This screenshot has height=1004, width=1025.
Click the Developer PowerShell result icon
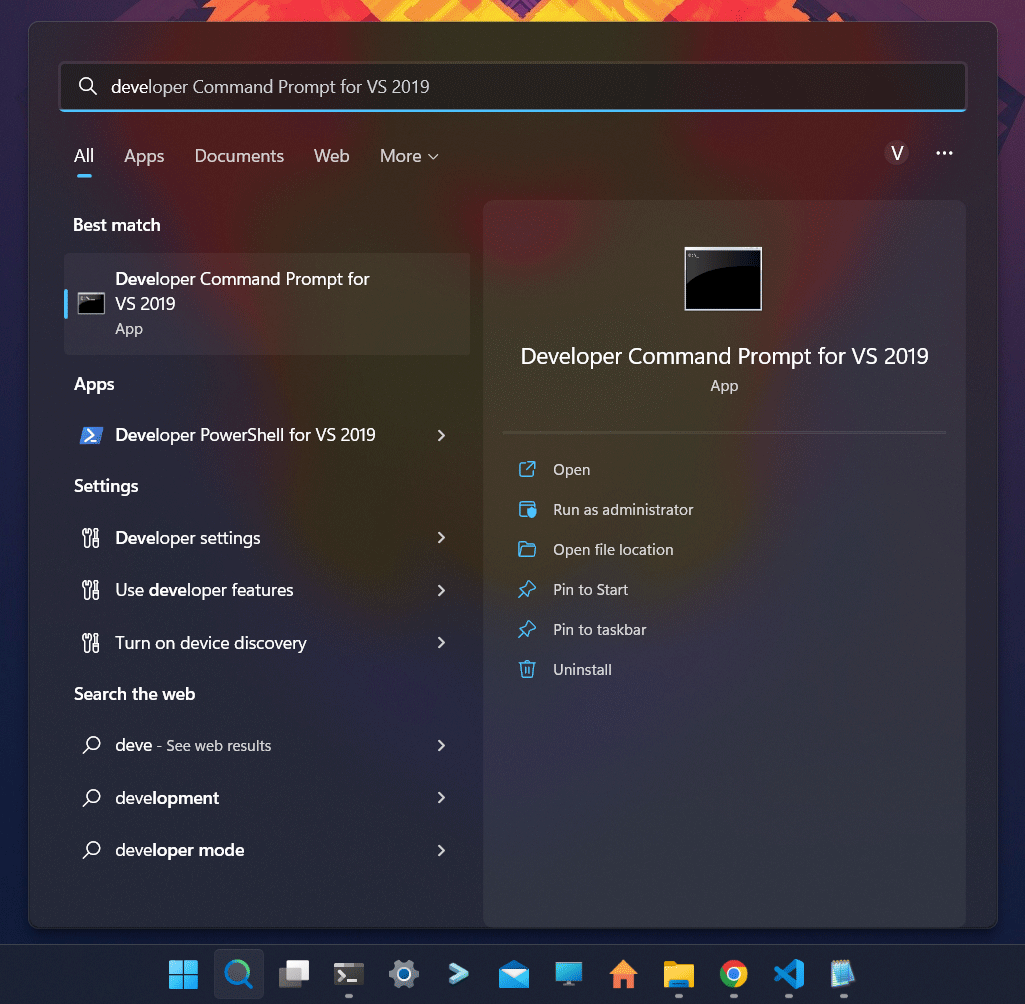[91, 435]
